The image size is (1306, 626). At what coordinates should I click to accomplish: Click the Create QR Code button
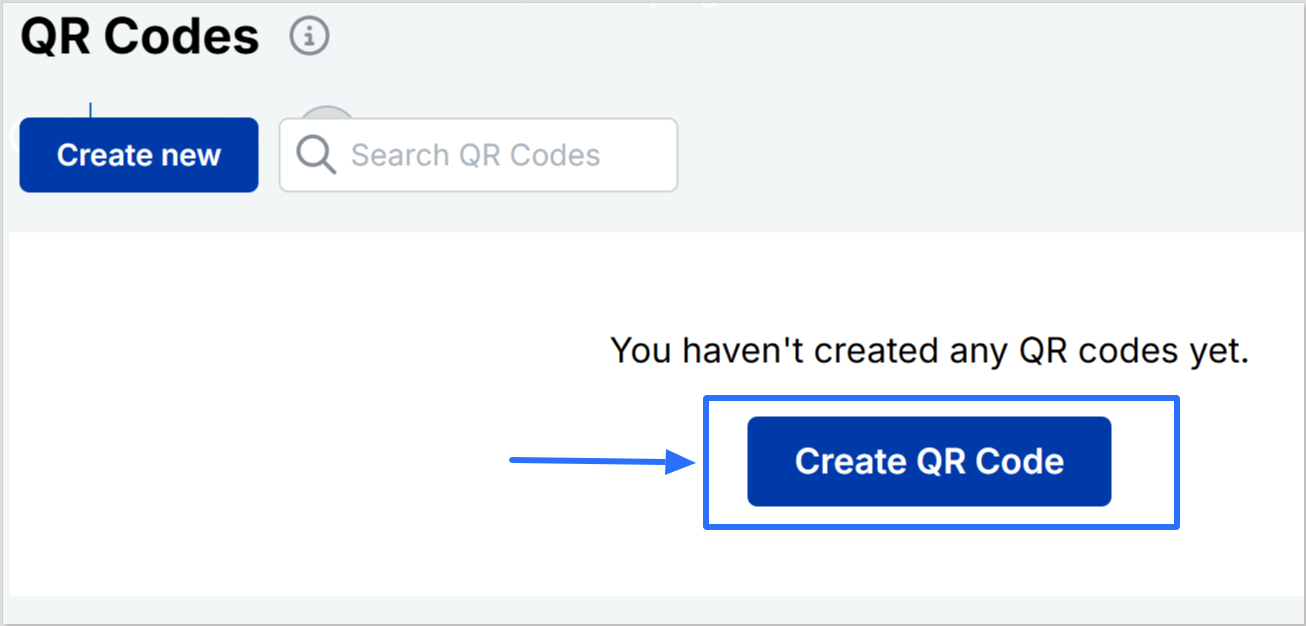pyautogui.click(x=929, y=461)
